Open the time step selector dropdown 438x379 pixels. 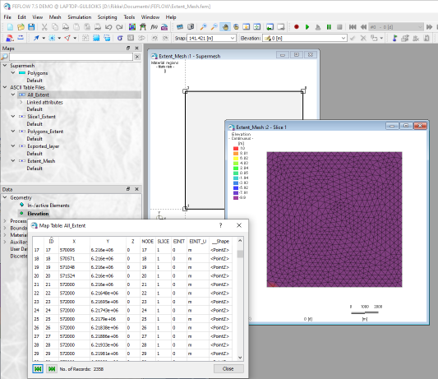click(x=420, y=27)
